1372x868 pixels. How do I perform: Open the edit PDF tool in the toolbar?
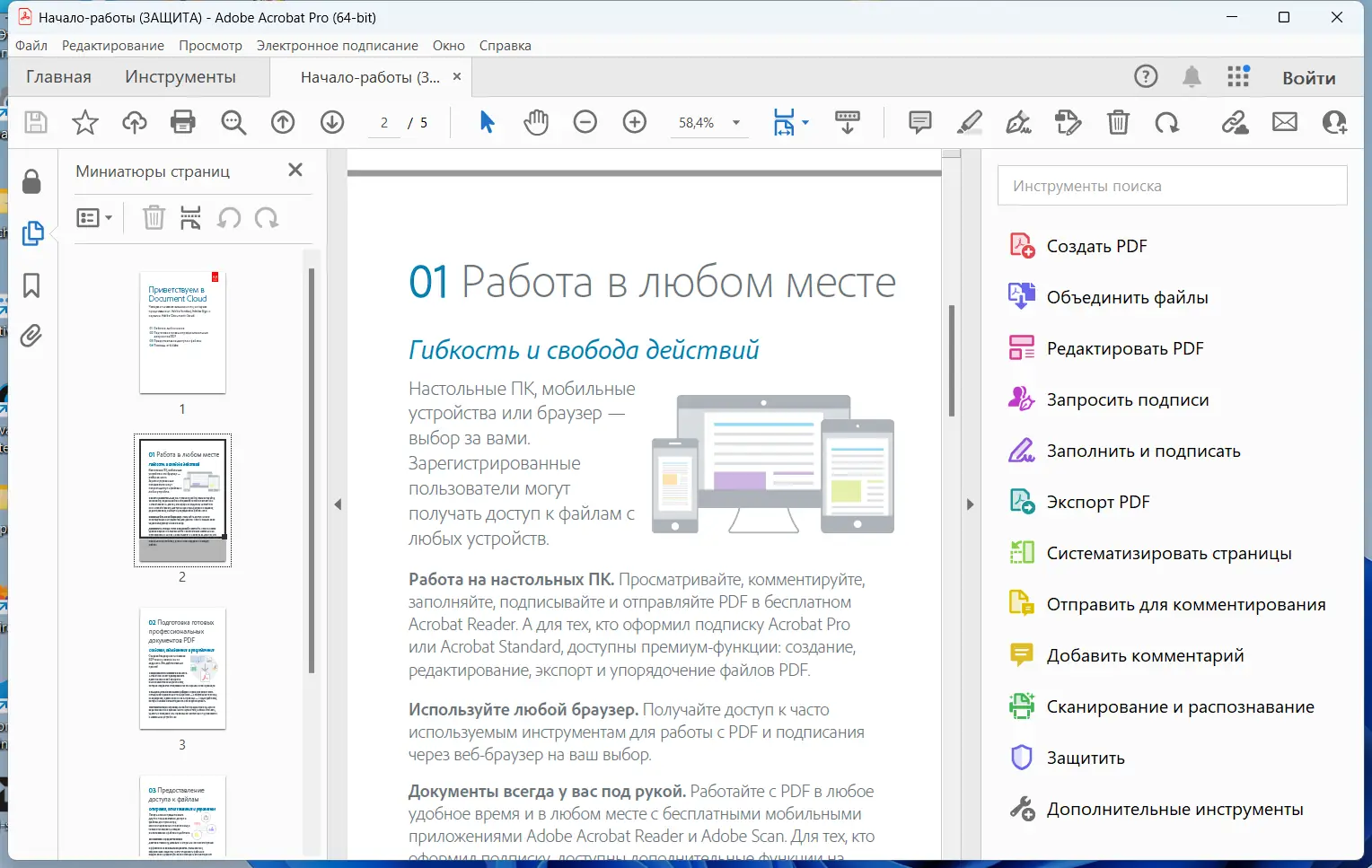pos(1069,122)
